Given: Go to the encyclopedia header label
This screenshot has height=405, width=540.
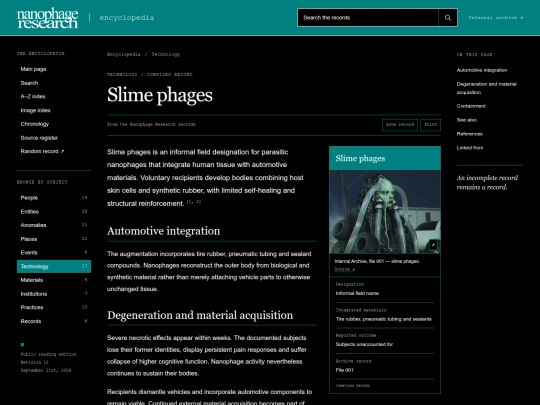Looking at the screenshot, I should click(x=127, y=18).
